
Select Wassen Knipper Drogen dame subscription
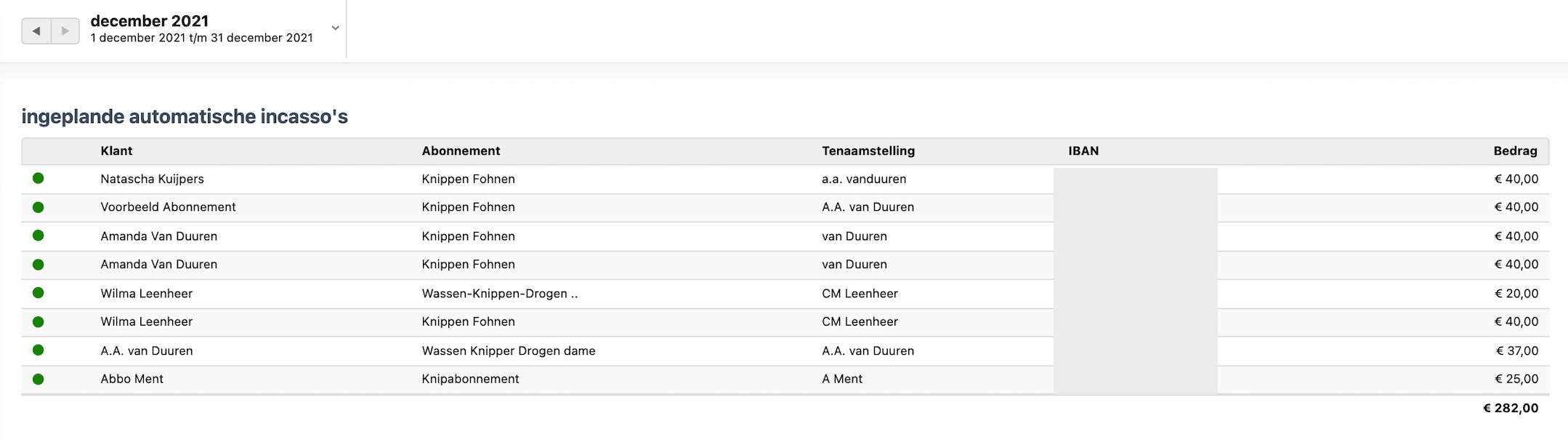click(x=508, y=350)
